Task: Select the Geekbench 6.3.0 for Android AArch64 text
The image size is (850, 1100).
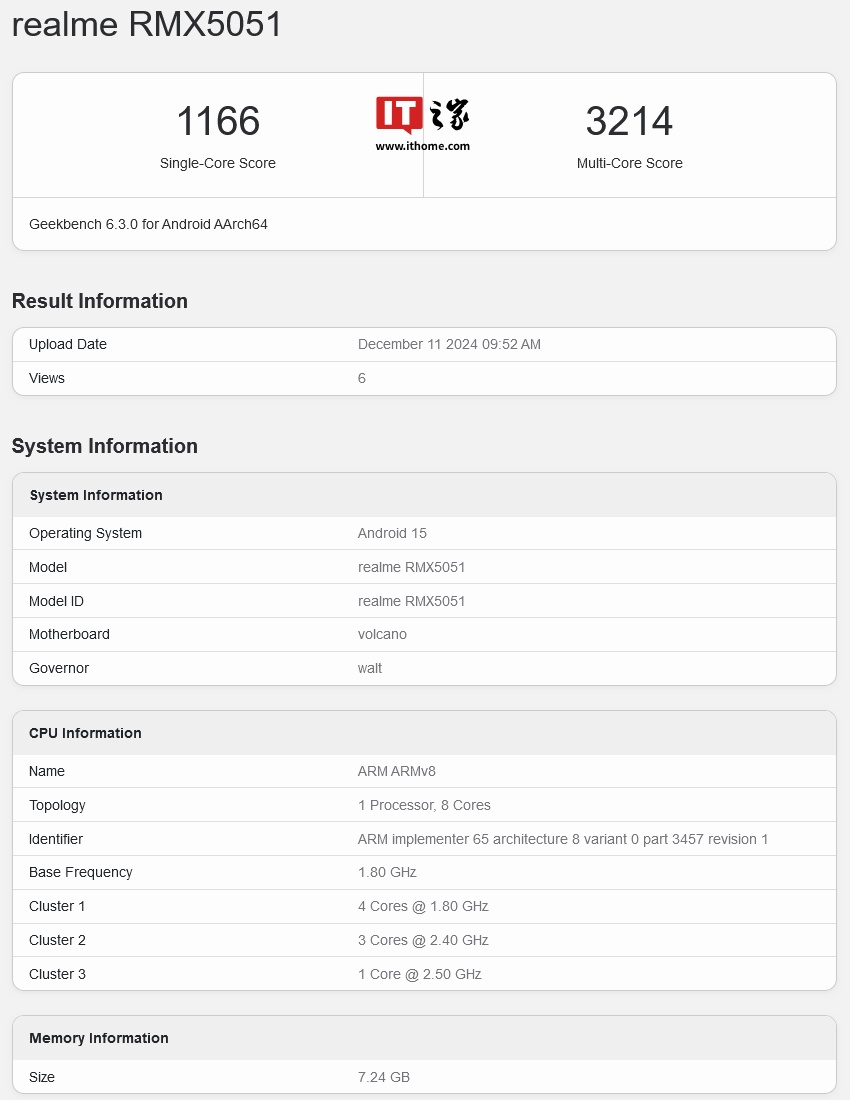Action: [148, 224]
